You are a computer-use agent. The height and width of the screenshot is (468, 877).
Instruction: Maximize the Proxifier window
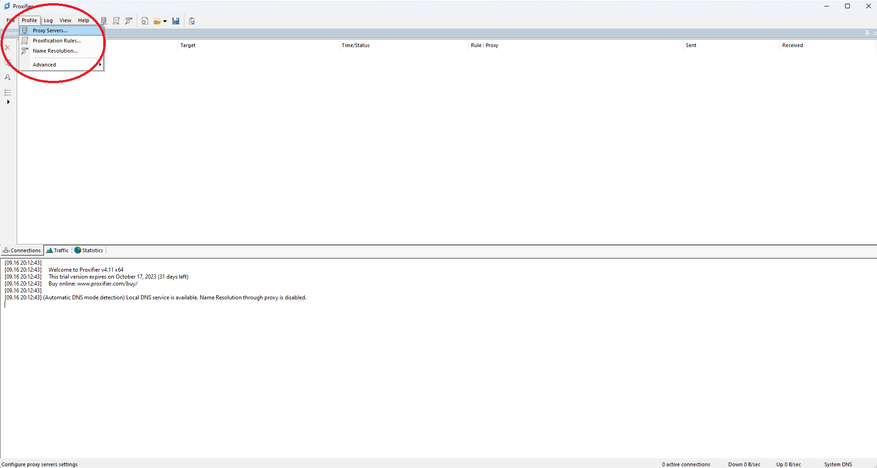847,6
